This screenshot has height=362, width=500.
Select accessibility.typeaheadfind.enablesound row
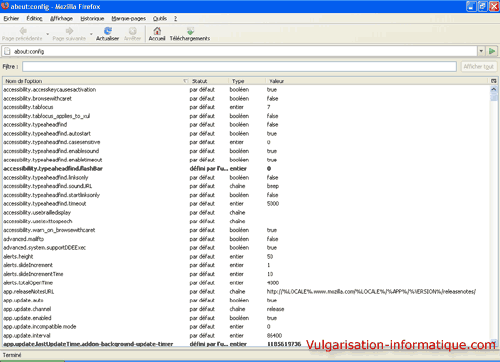[246, 151]
